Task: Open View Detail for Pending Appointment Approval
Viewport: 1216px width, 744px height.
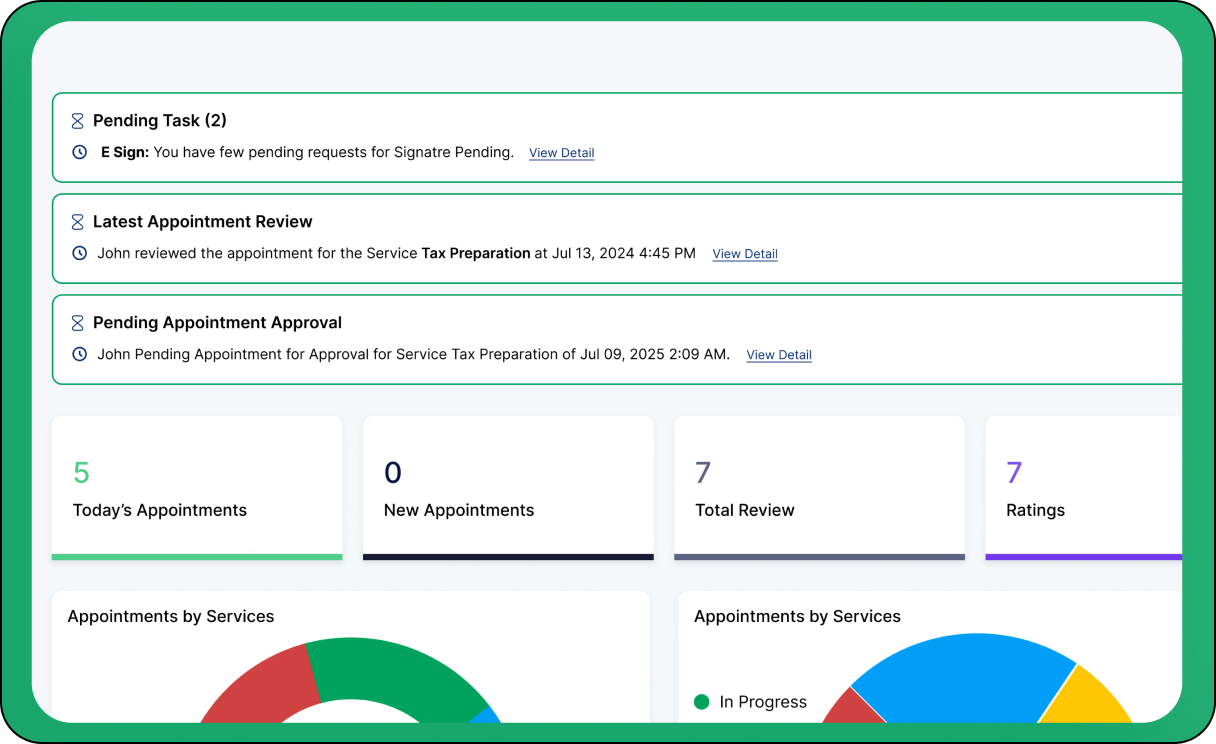Action: [778, 355]
